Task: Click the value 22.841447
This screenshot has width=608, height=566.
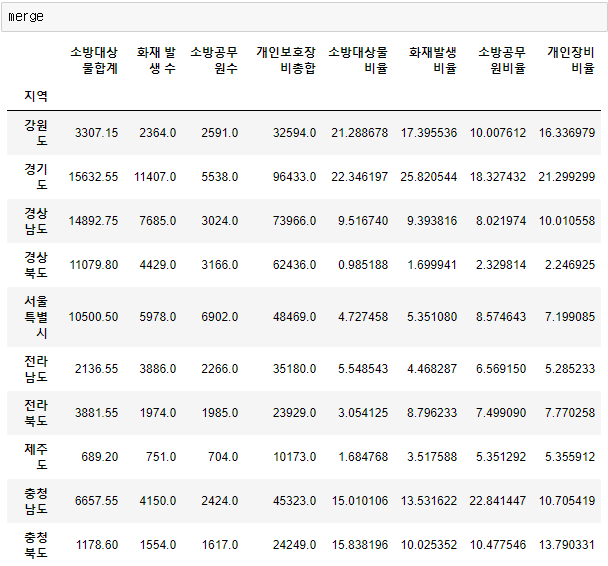Action: pyautogui.click(x=498, y=501)
